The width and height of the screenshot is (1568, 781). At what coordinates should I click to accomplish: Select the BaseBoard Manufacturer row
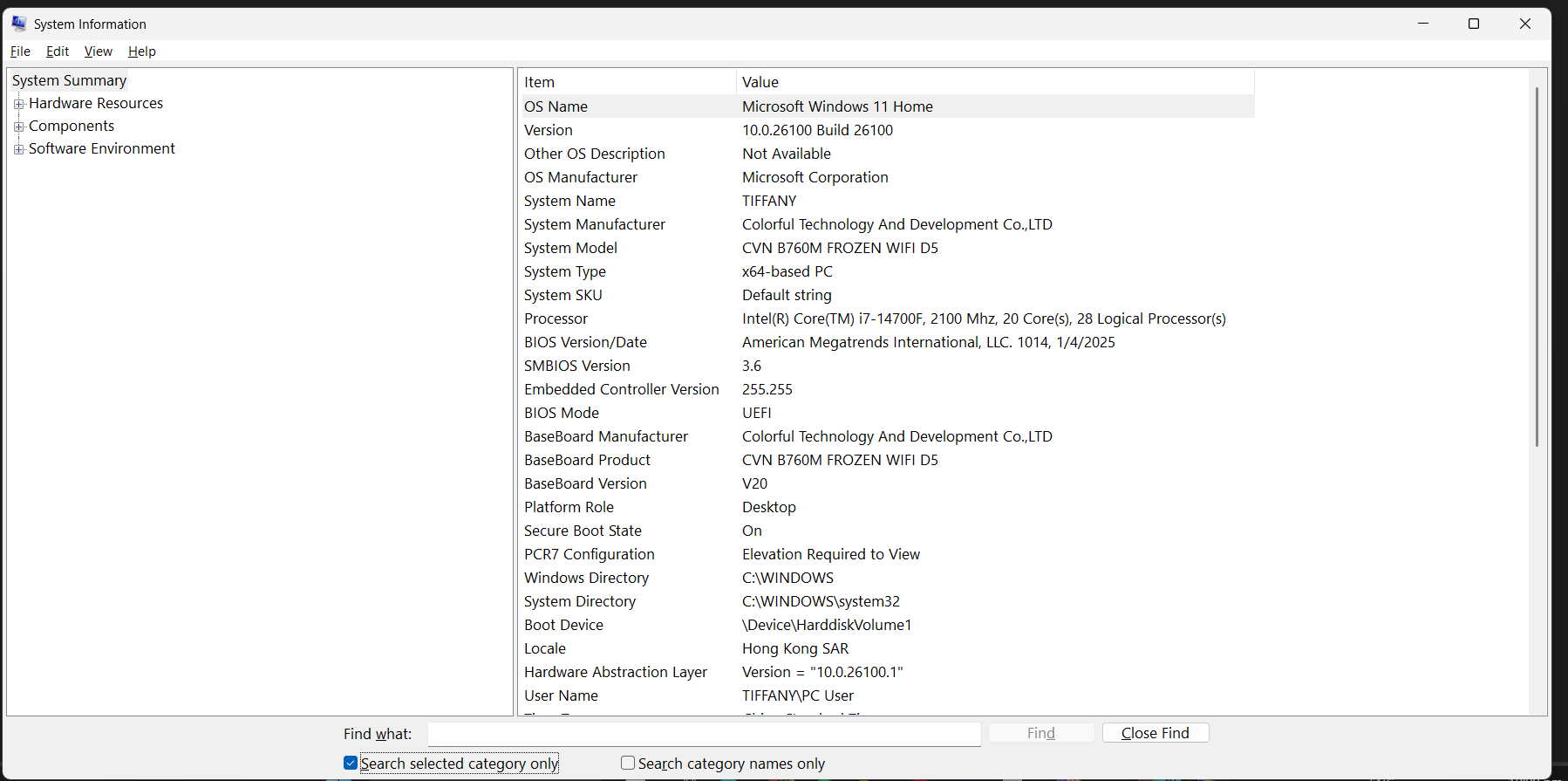coord(888,436)
